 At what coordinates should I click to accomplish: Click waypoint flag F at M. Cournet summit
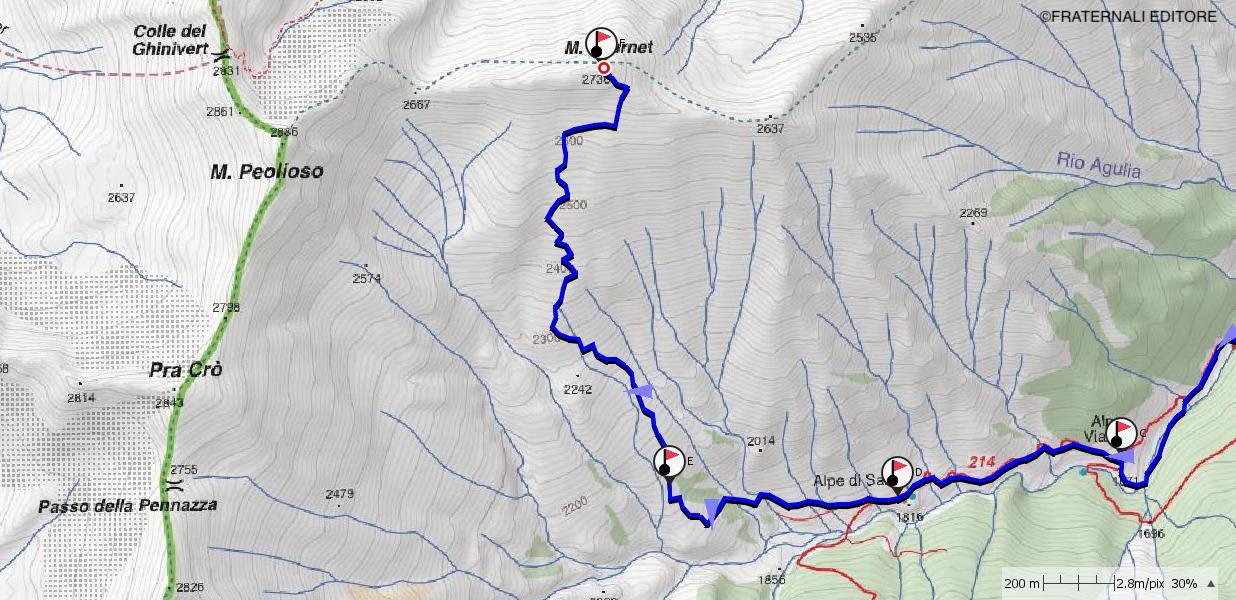pyautogui.click(x=601, y=43)
